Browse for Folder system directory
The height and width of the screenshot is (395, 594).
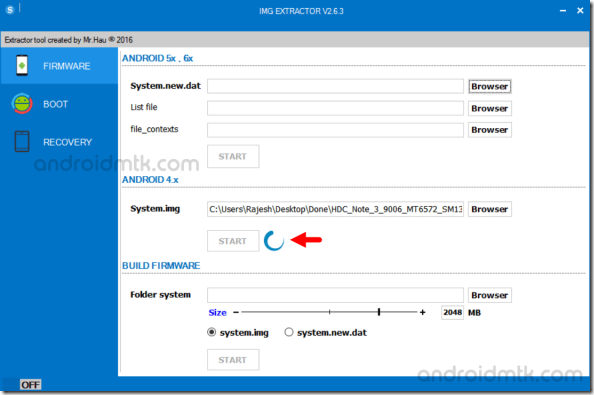(x=489, y=295)
